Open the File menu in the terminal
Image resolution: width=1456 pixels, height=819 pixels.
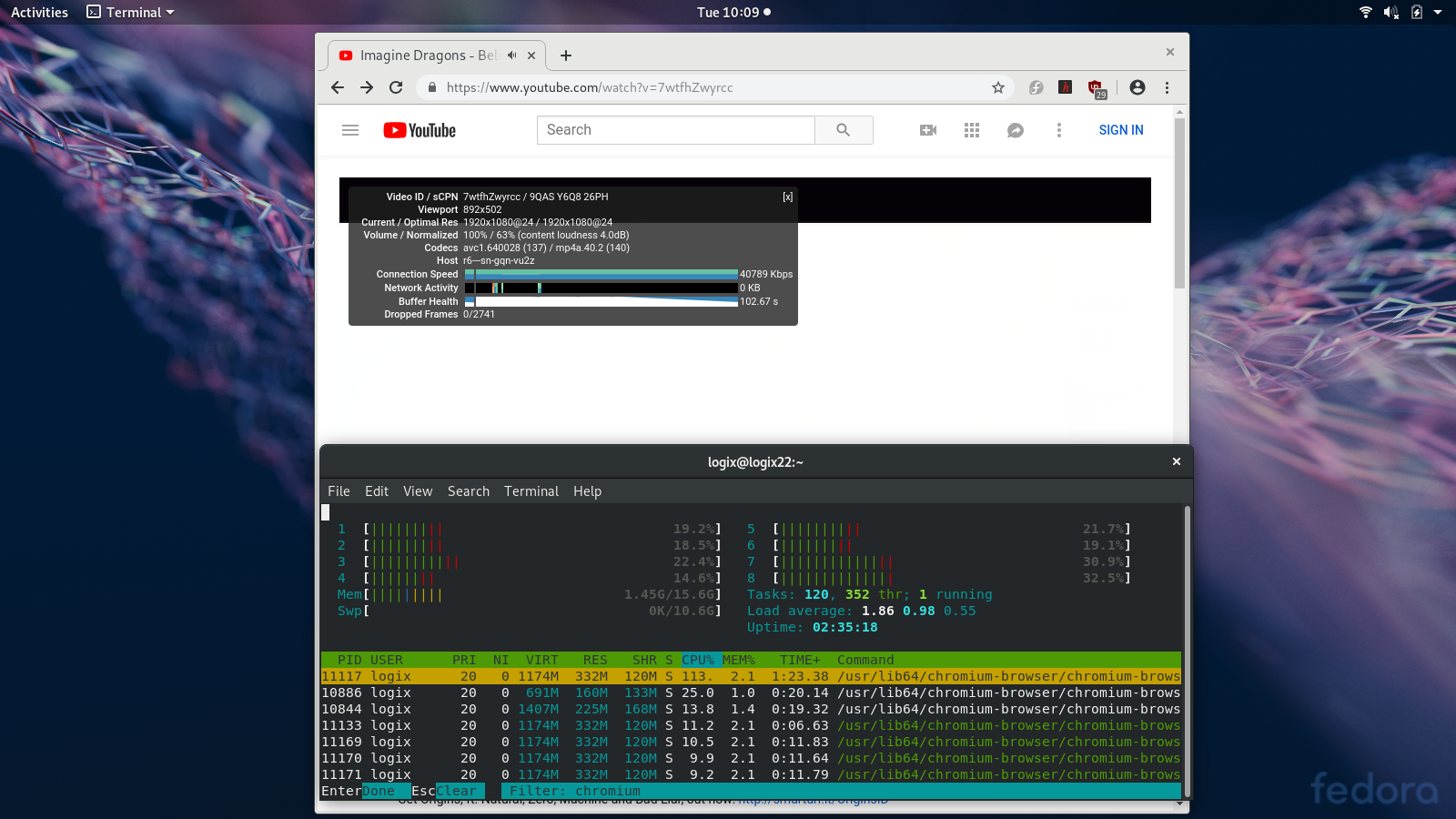(x=338, y=490)
